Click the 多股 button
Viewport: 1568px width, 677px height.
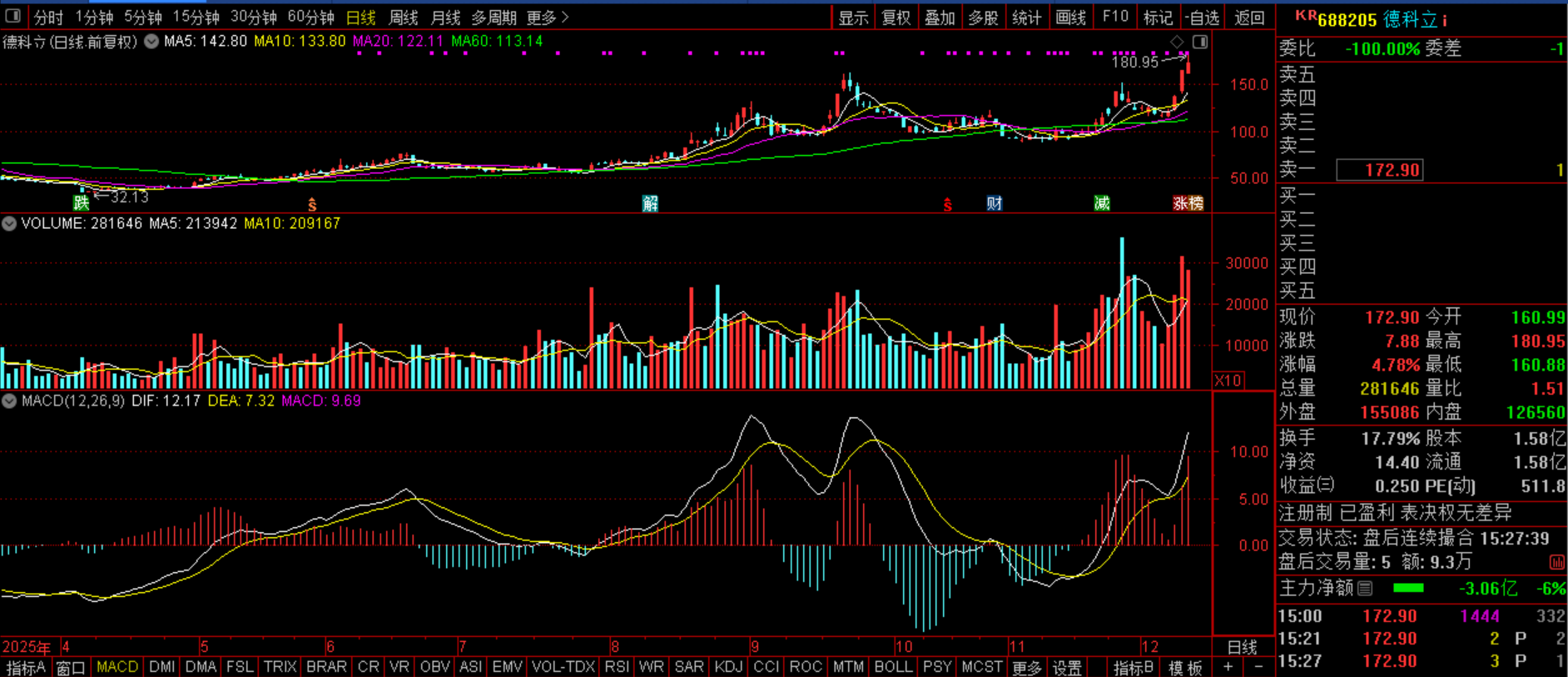point(983,17)
